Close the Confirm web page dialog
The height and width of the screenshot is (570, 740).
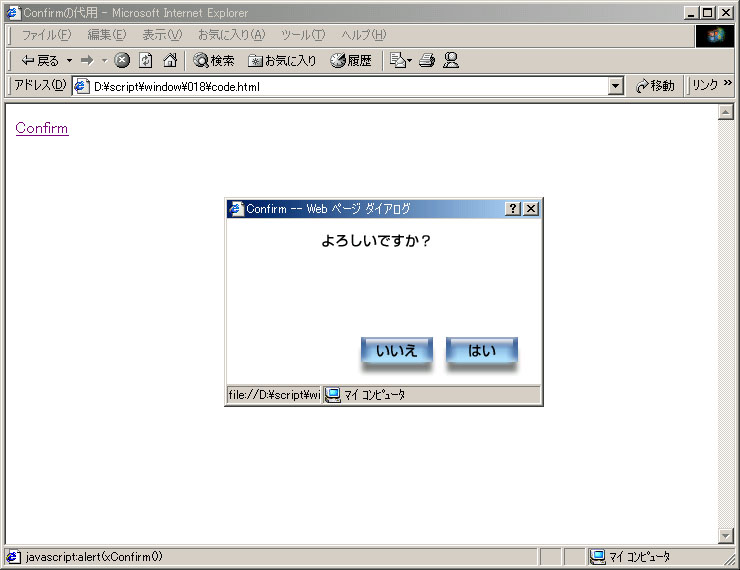tap(531, 209)
